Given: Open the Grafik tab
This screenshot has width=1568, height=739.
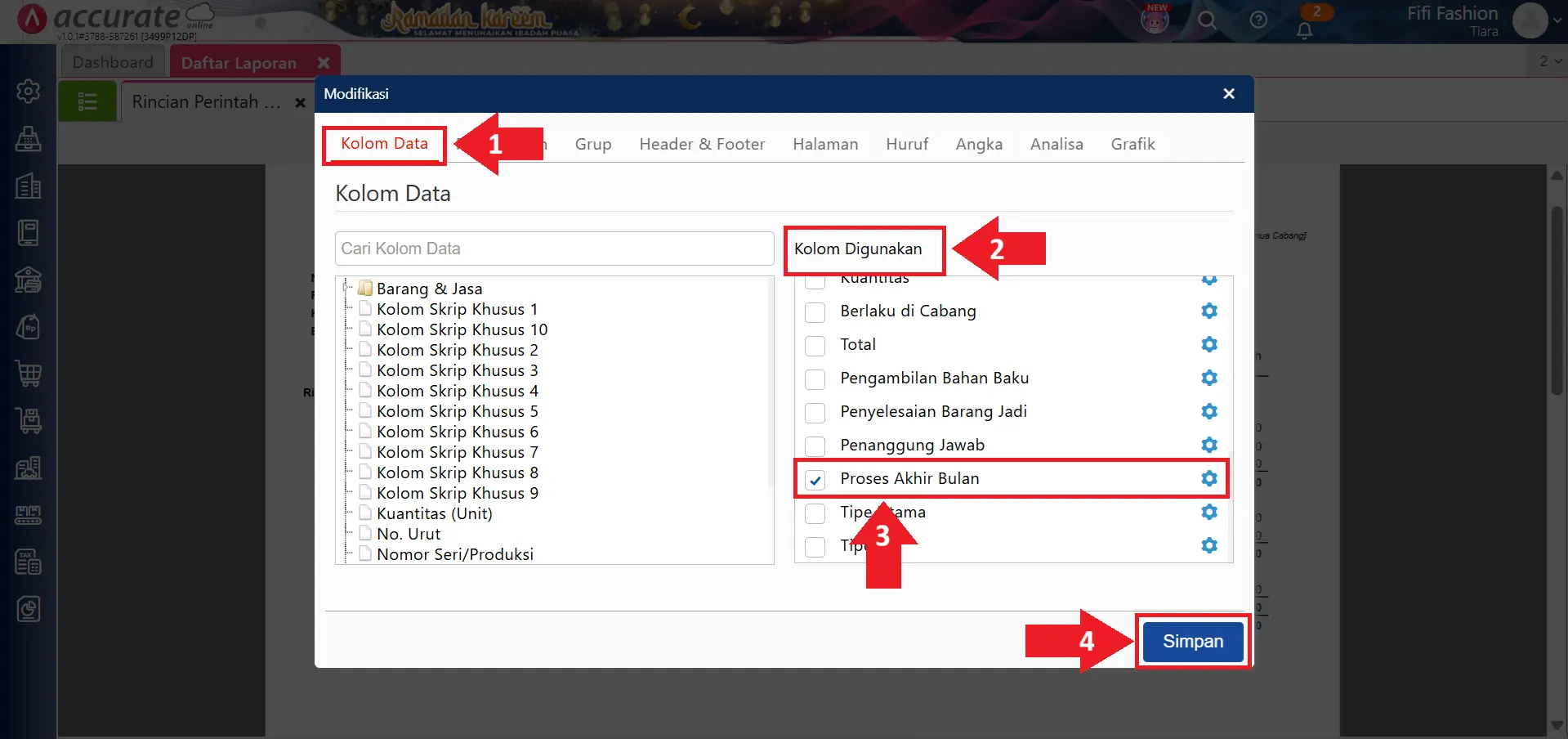Looking at the screenshot, I should 1132,145.
